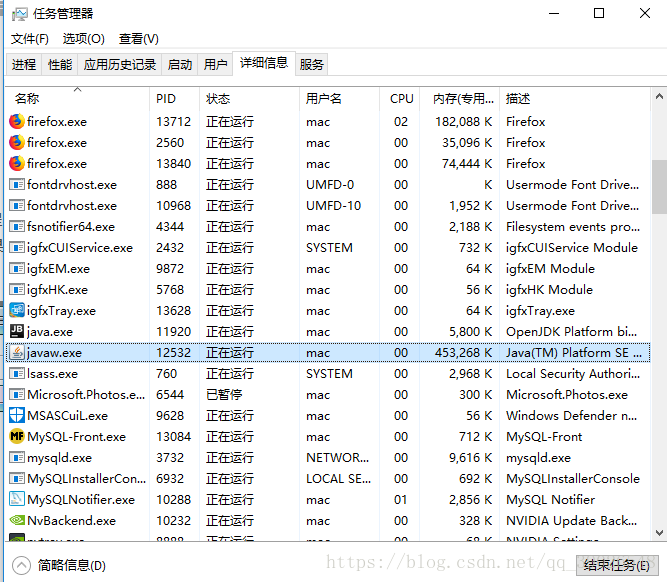Click CPU value 02 of firefox.exe
Viewport: 667px width, 582px height.
click(401, 122)
